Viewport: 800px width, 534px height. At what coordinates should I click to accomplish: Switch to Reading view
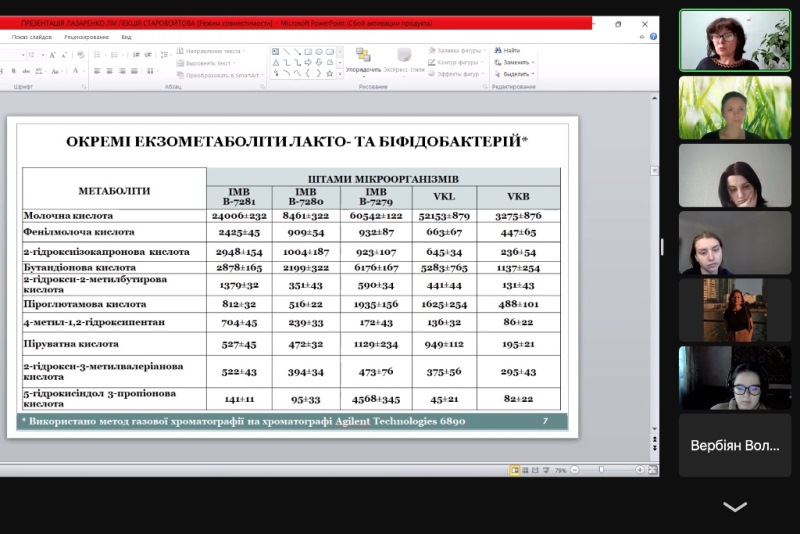pyautogui.click(x=535, y=470)
